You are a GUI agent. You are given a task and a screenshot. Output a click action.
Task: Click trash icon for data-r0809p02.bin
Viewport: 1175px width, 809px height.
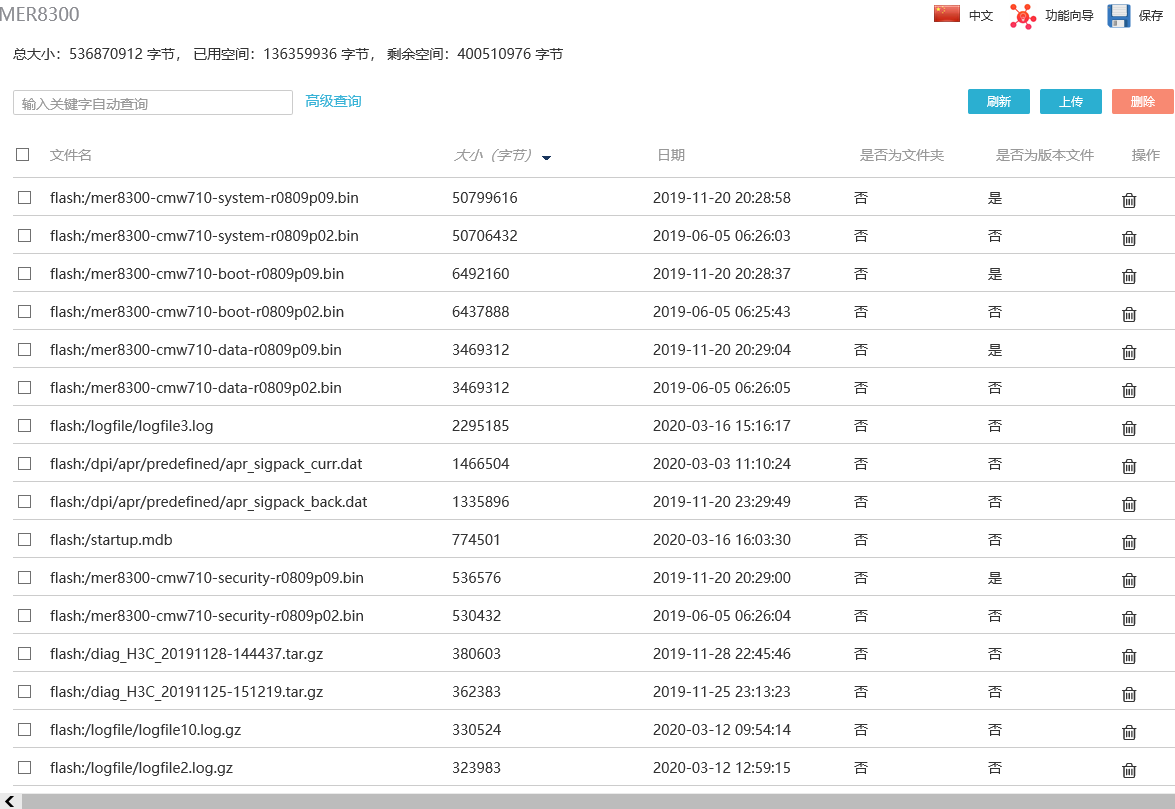(x=1129, y=390)
